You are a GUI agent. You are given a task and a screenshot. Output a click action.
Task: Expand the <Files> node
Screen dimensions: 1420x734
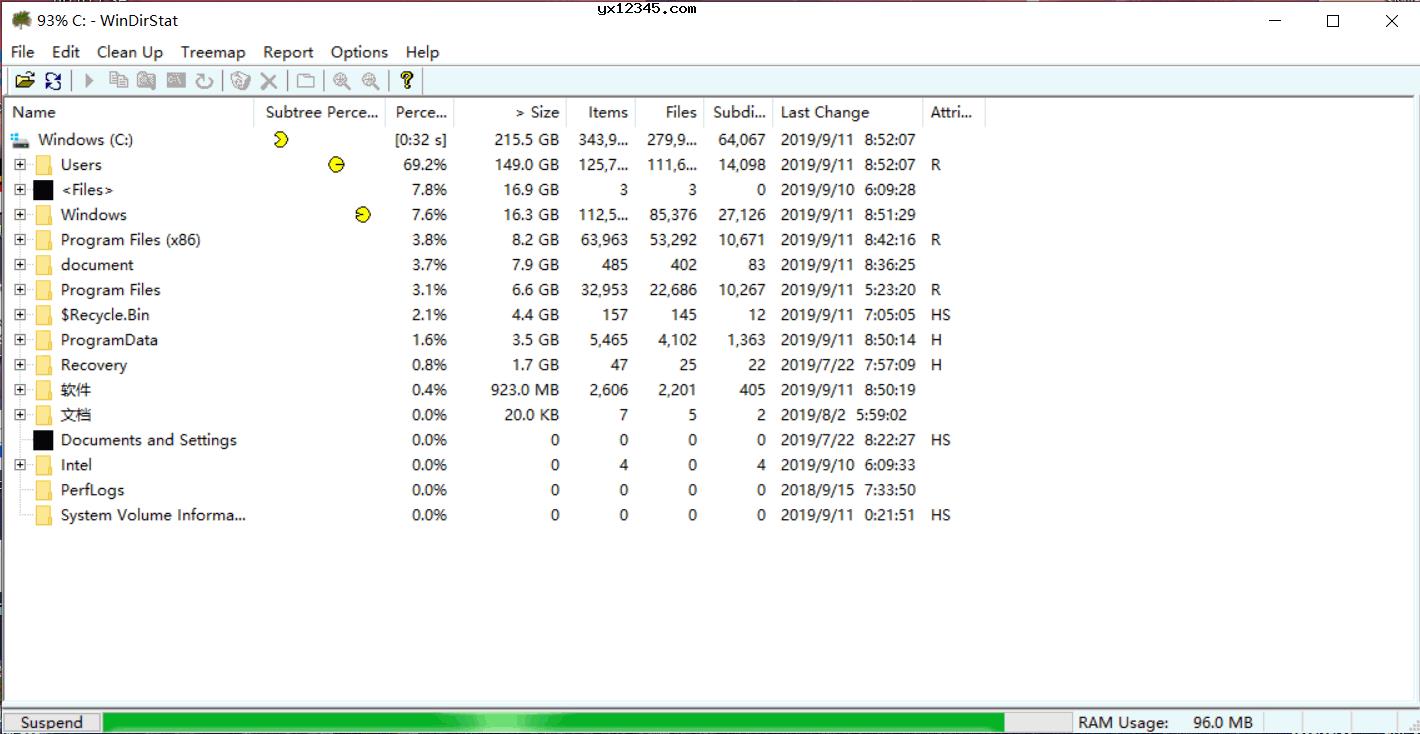(20, 190)
